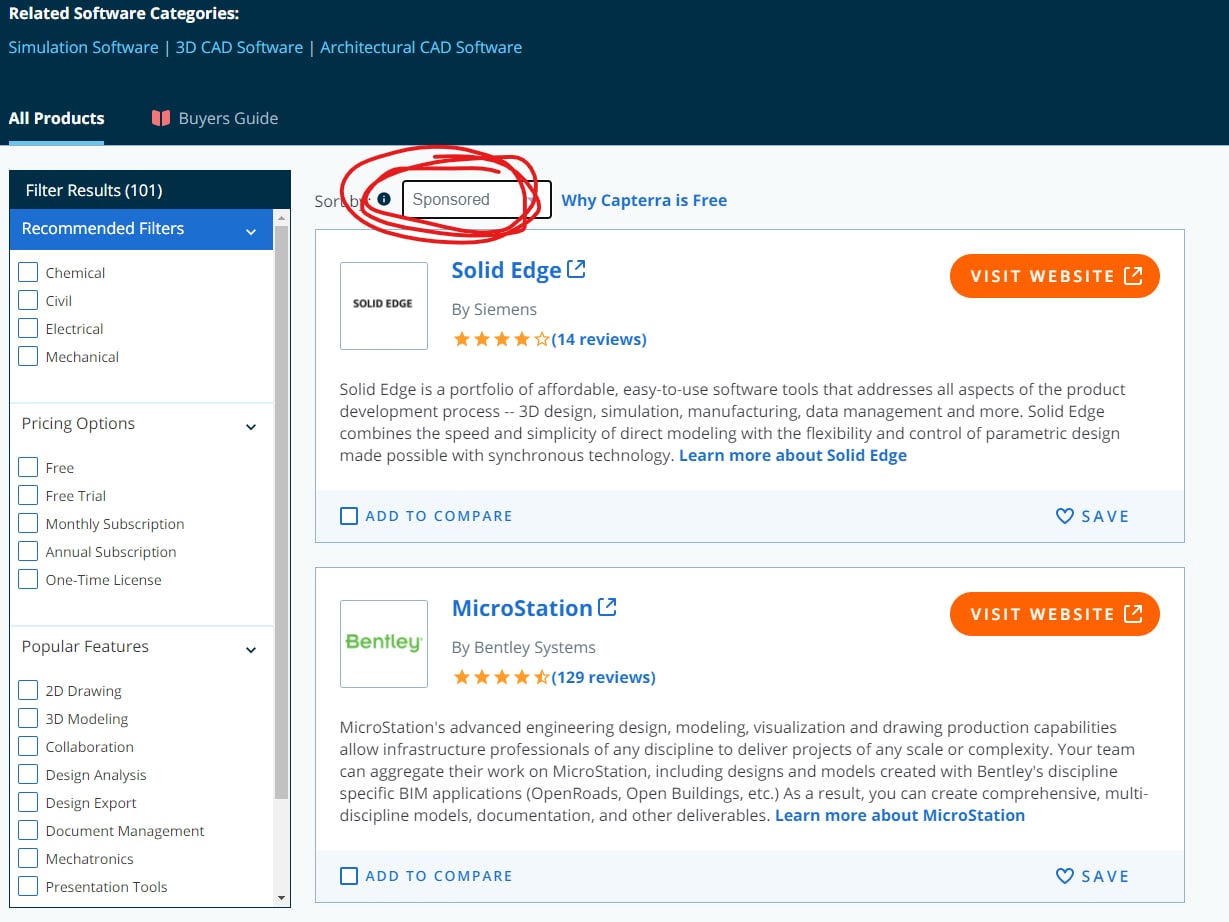This screenshot has height=922, width=1229.
Task: Open Solid Edge 14 reviews link
Action: [599, 339]
